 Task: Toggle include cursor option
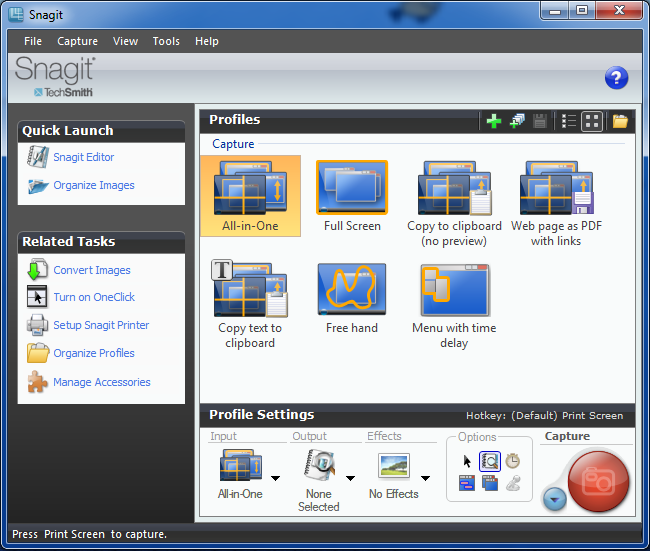[467, 461]
